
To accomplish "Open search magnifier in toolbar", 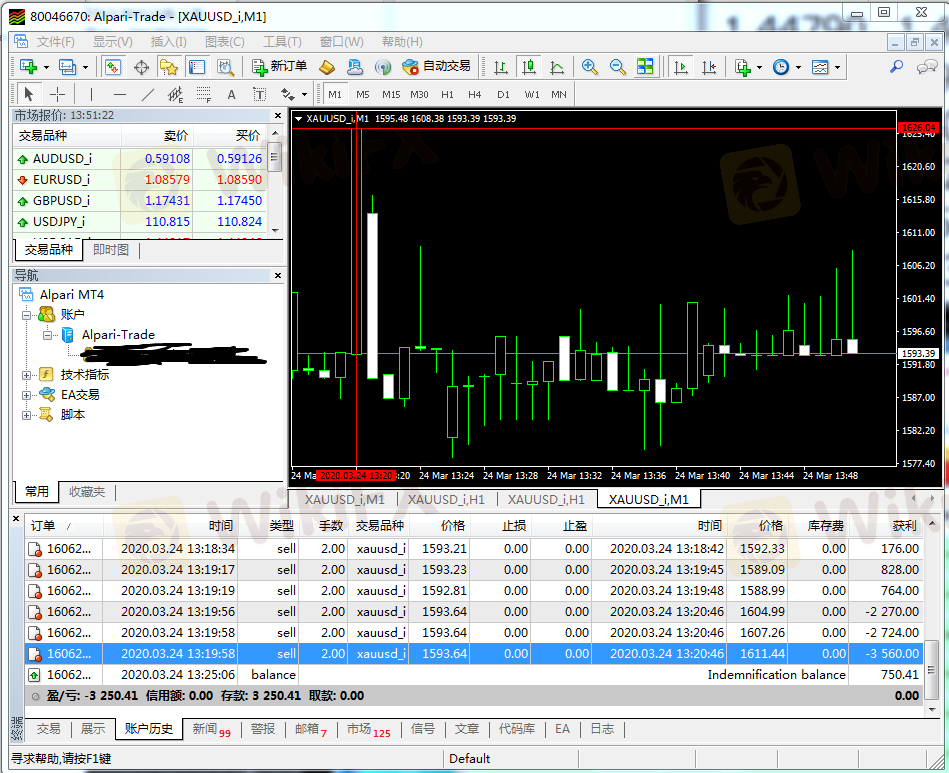I will pyautogui.click(x=896, y=67).
